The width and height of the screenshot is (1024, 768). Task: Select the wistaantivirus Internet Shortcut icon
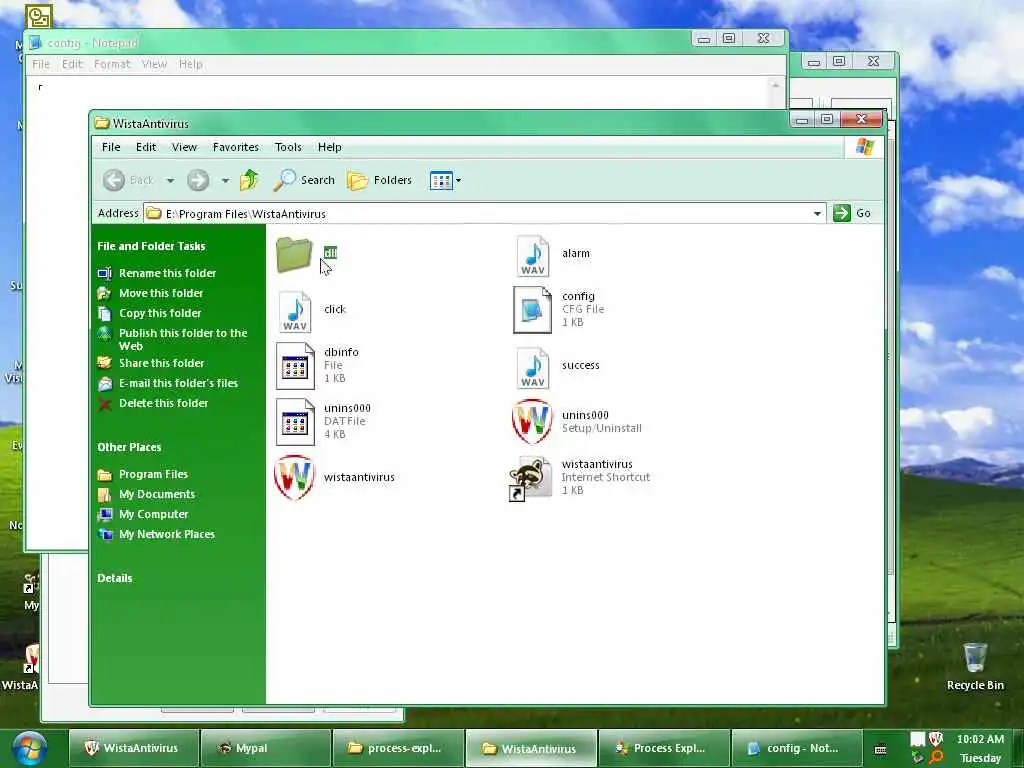pos(530,479)
